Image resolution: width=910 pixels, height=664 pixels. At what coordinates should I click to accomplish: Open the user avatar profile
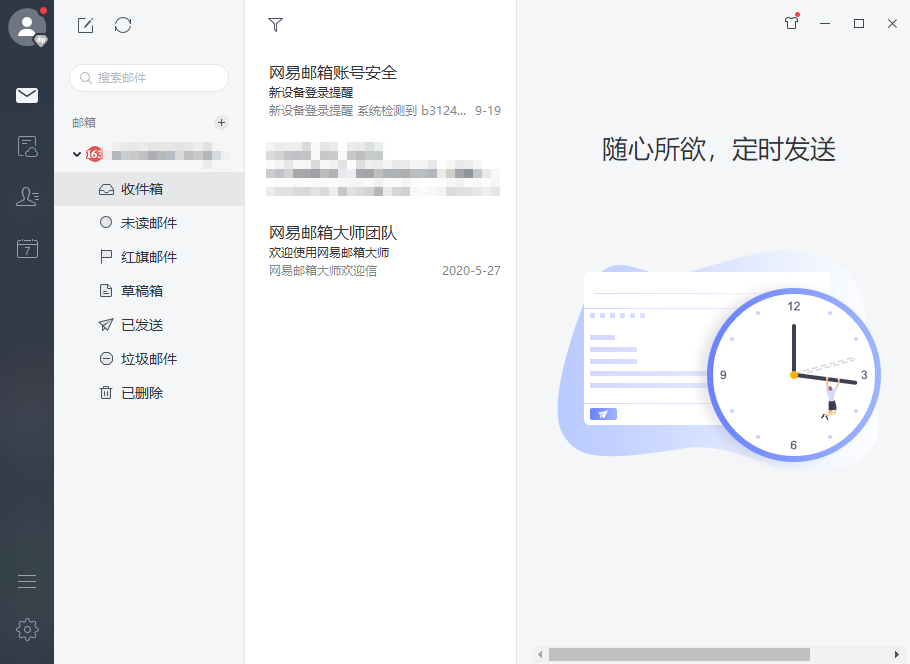point(27,27)
